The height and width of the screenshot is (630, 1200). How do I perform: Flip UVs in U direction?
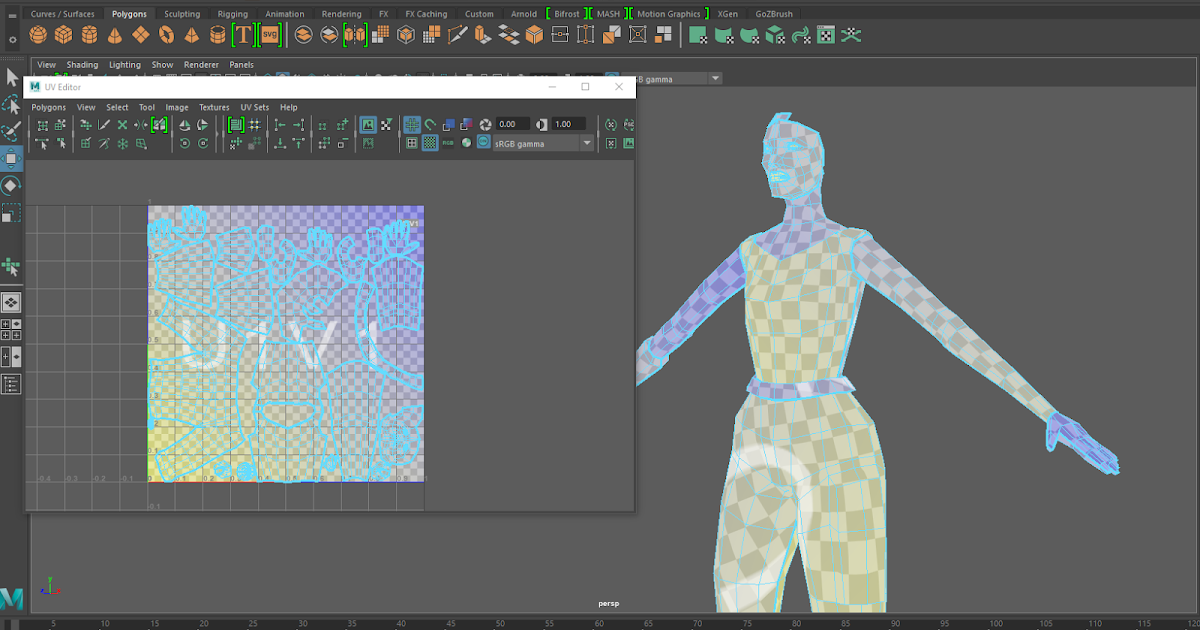pyautogui.click(x=185, y=125)
